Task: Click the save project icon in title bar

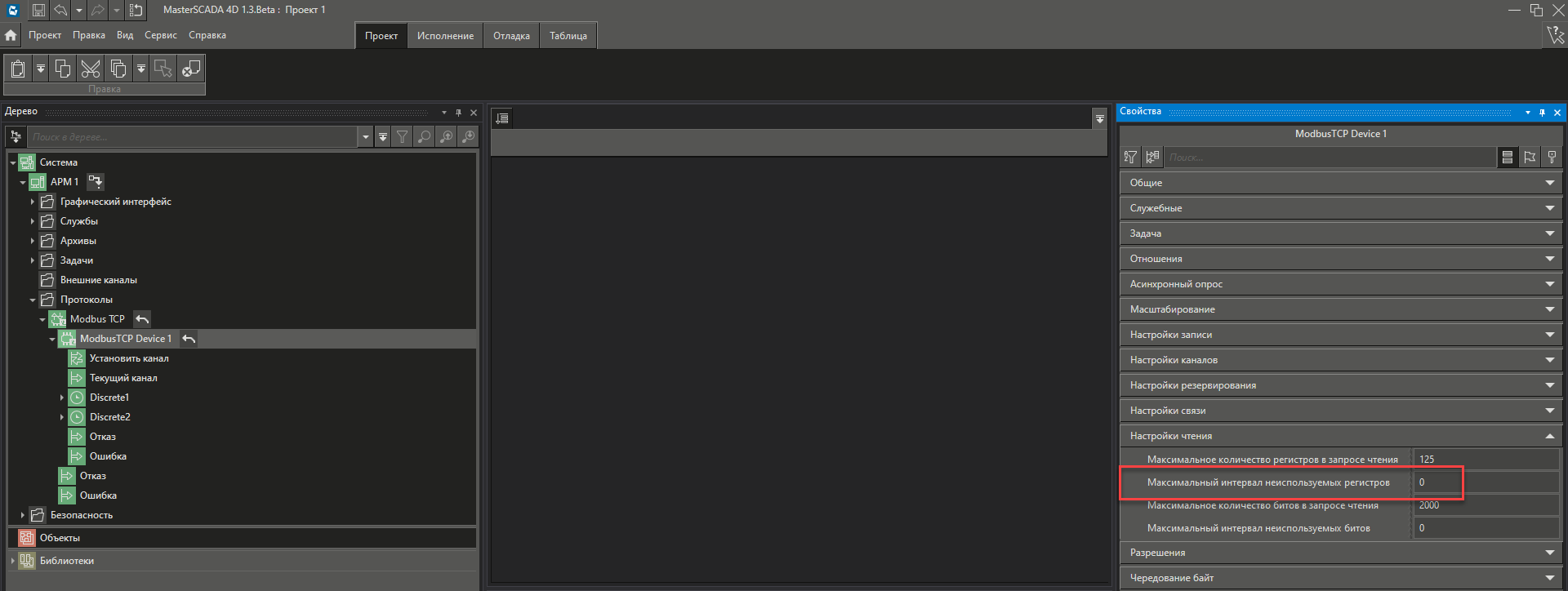Action: click(38, 10)
